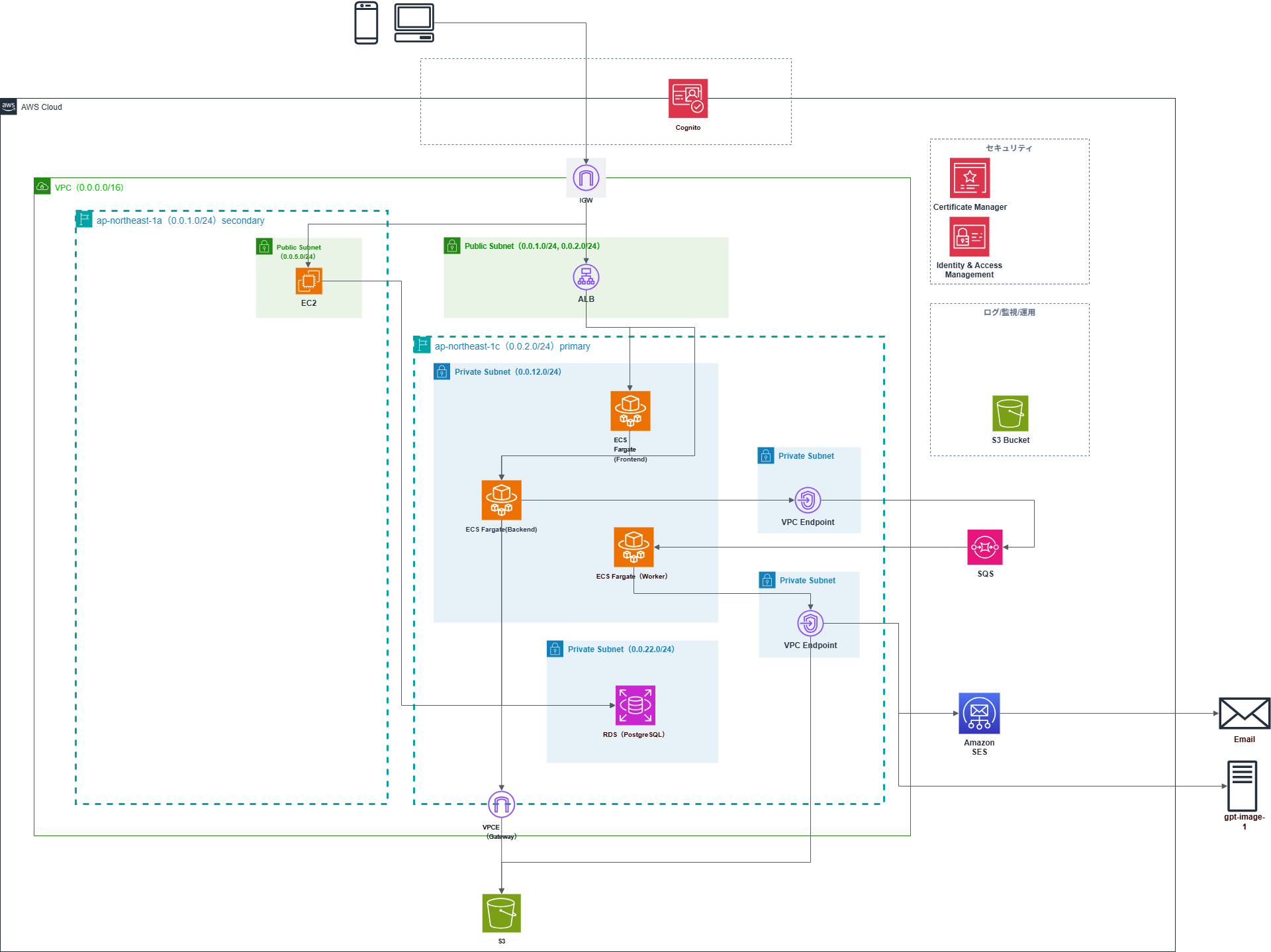Click the ALB load balancer icon
This screenshot has height=952, width=1271.
586,277
